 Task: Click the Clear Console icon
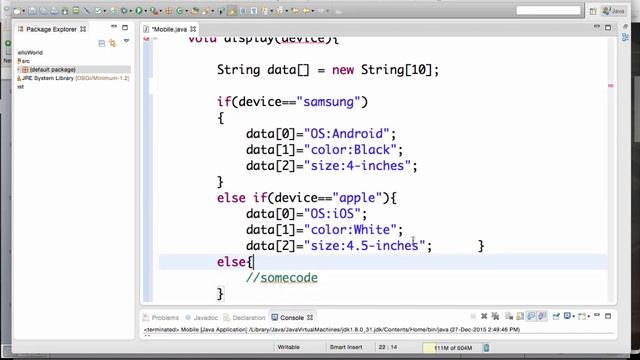509,316
